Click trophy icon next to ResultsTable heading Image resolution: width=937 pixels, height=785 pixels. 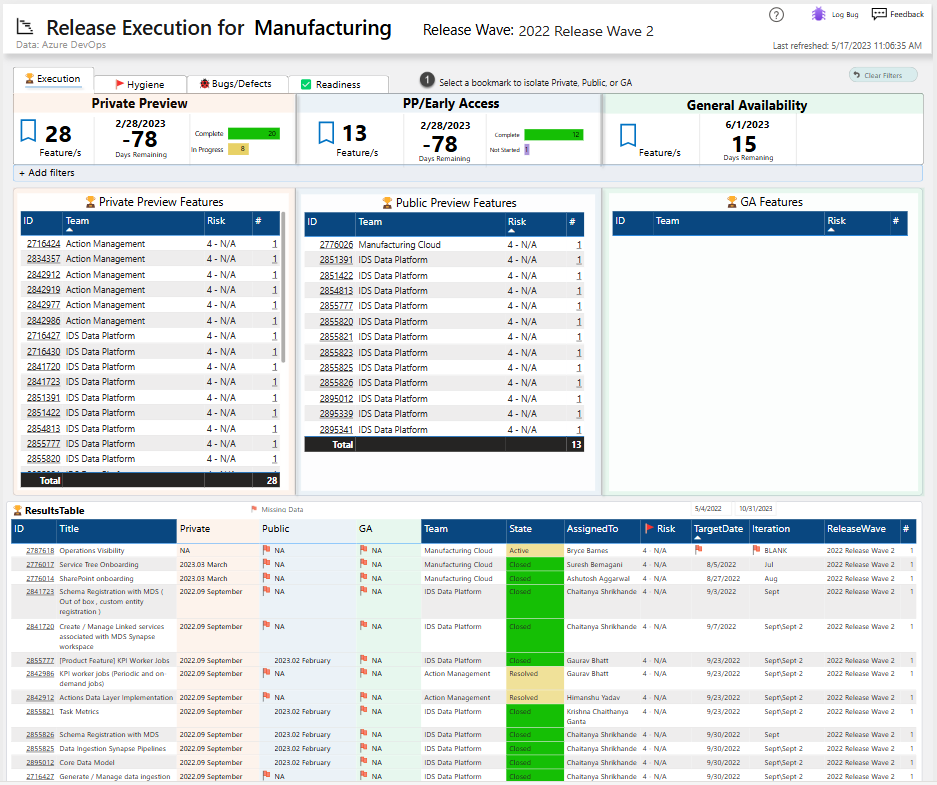pyautogui.click(x=17, y=510)
